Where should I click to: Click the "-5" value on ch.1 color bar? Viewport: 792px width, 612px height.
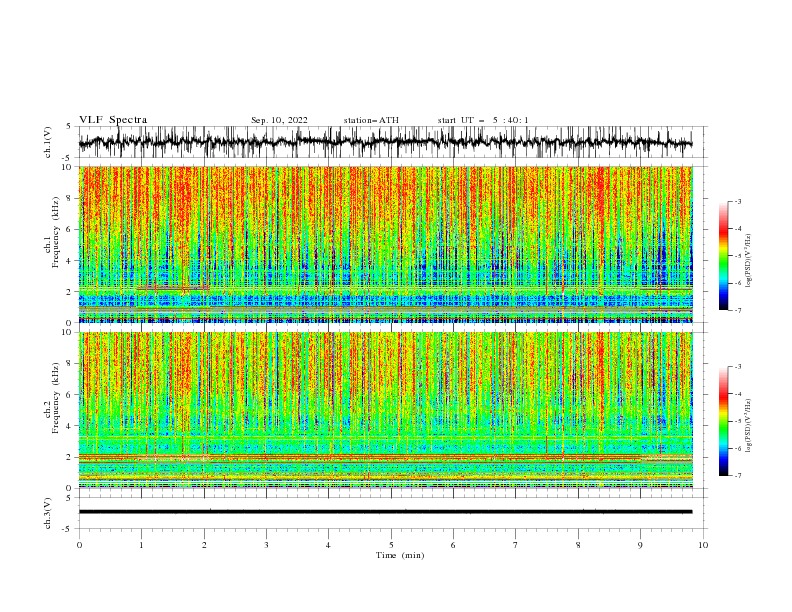[x=738, y=256]
